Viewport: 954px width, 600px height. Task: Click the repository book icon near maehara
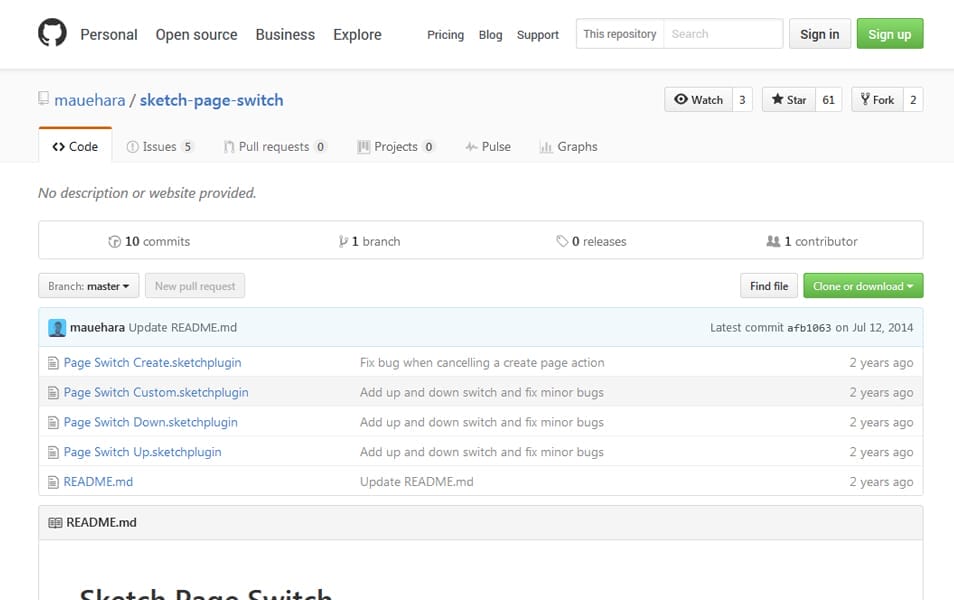click(44, 99)
